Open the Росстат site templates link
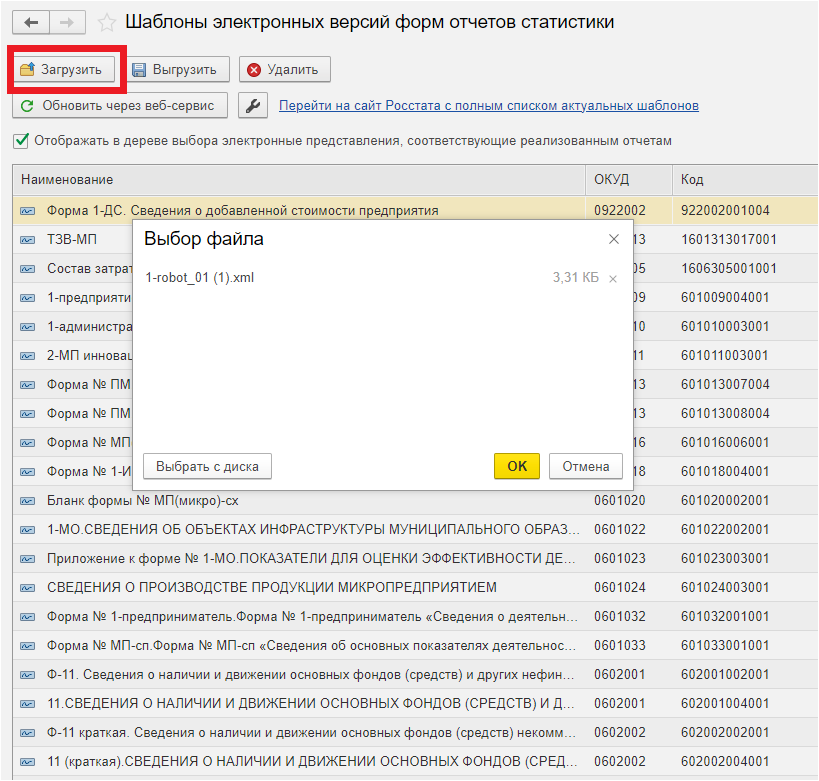Screen dimensions: 819x781 488,106
